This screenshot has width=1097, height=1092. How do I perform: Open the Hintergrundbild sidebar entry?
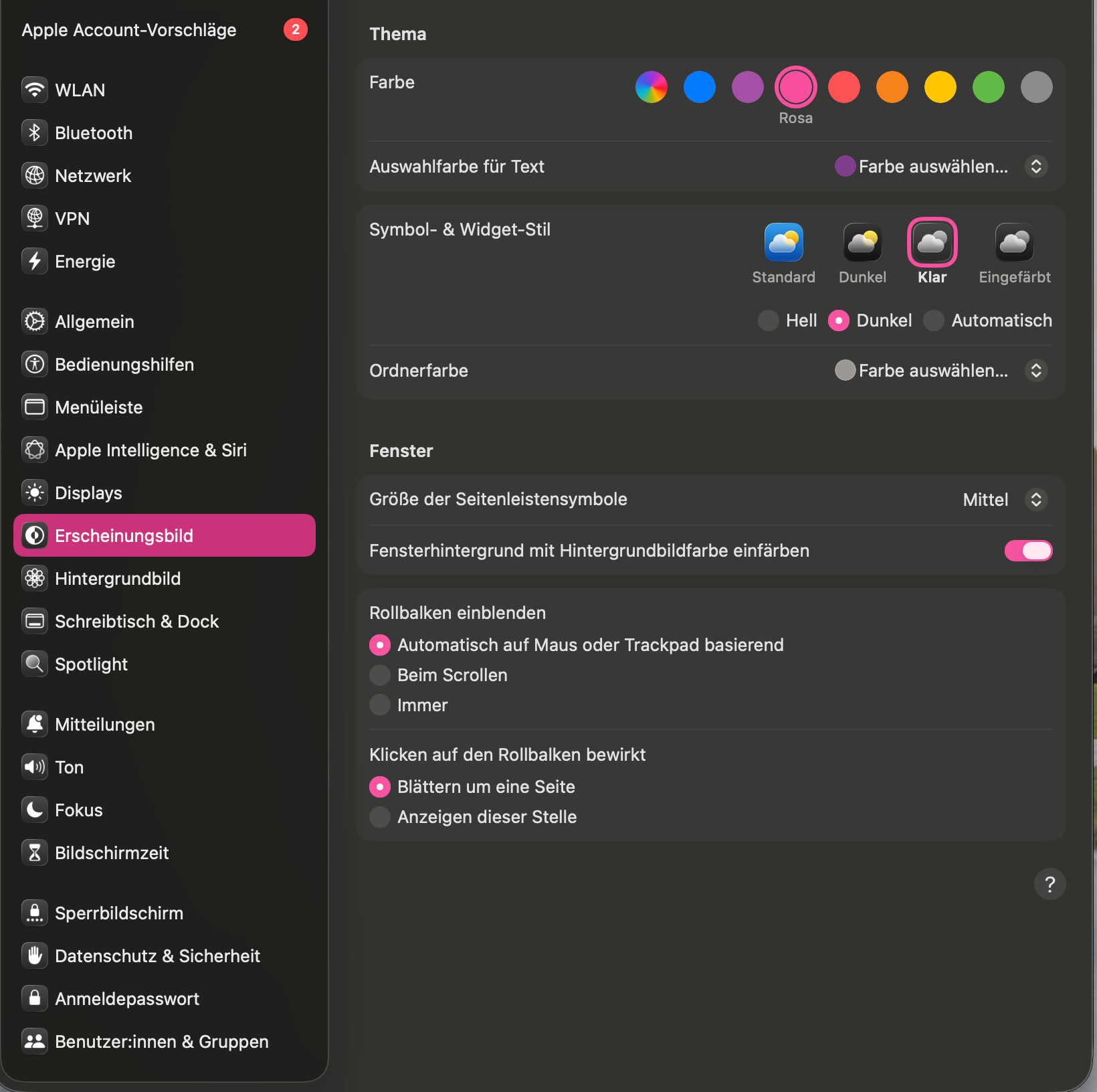point(165,579)
